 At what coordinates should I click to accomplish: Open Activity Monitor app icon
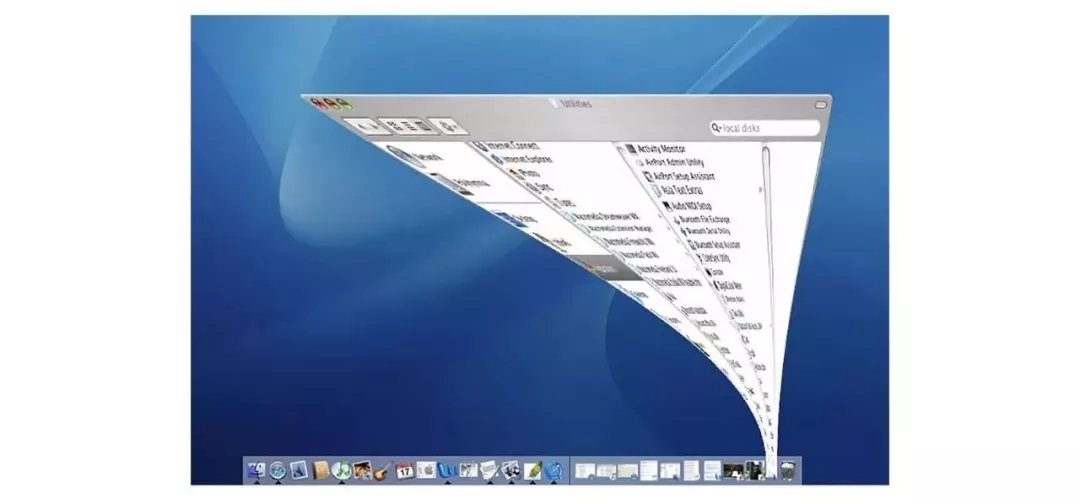click(630, 149)
